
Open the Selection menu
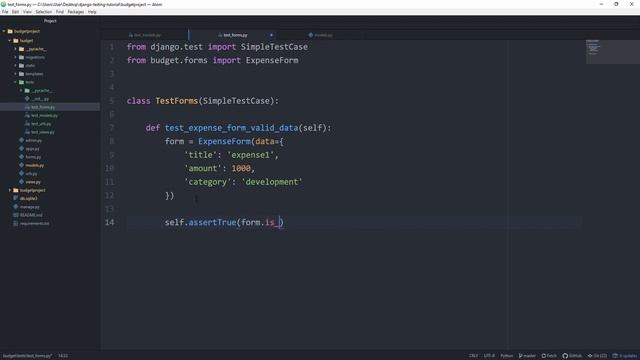[44, 12]
